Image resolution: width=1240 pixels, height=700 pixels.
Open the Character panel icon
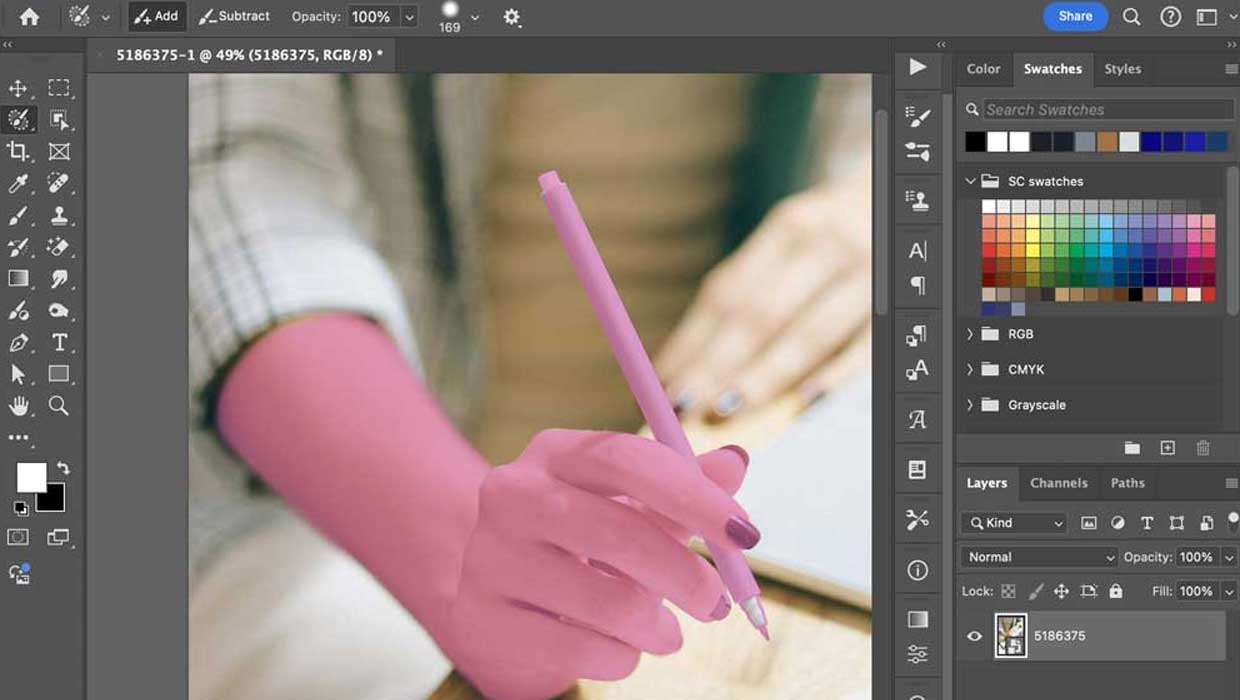(x=917, y=251)
